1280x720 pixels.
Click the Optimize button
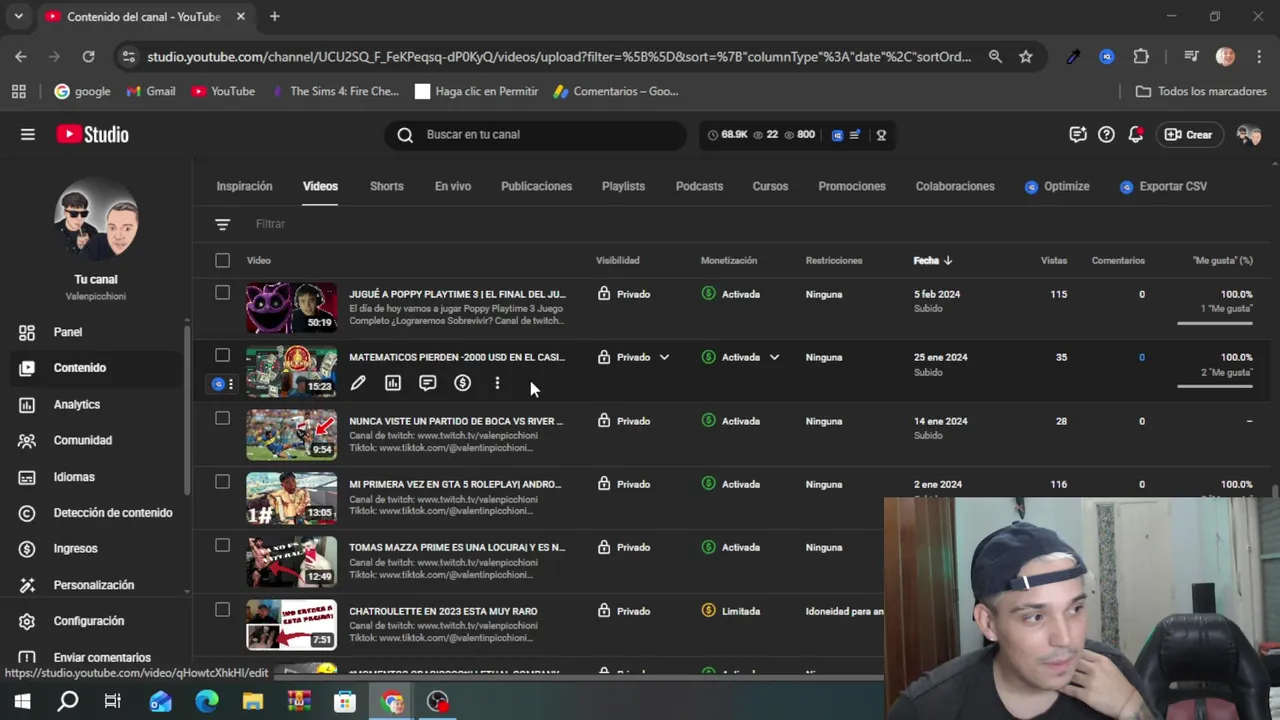1057,186
